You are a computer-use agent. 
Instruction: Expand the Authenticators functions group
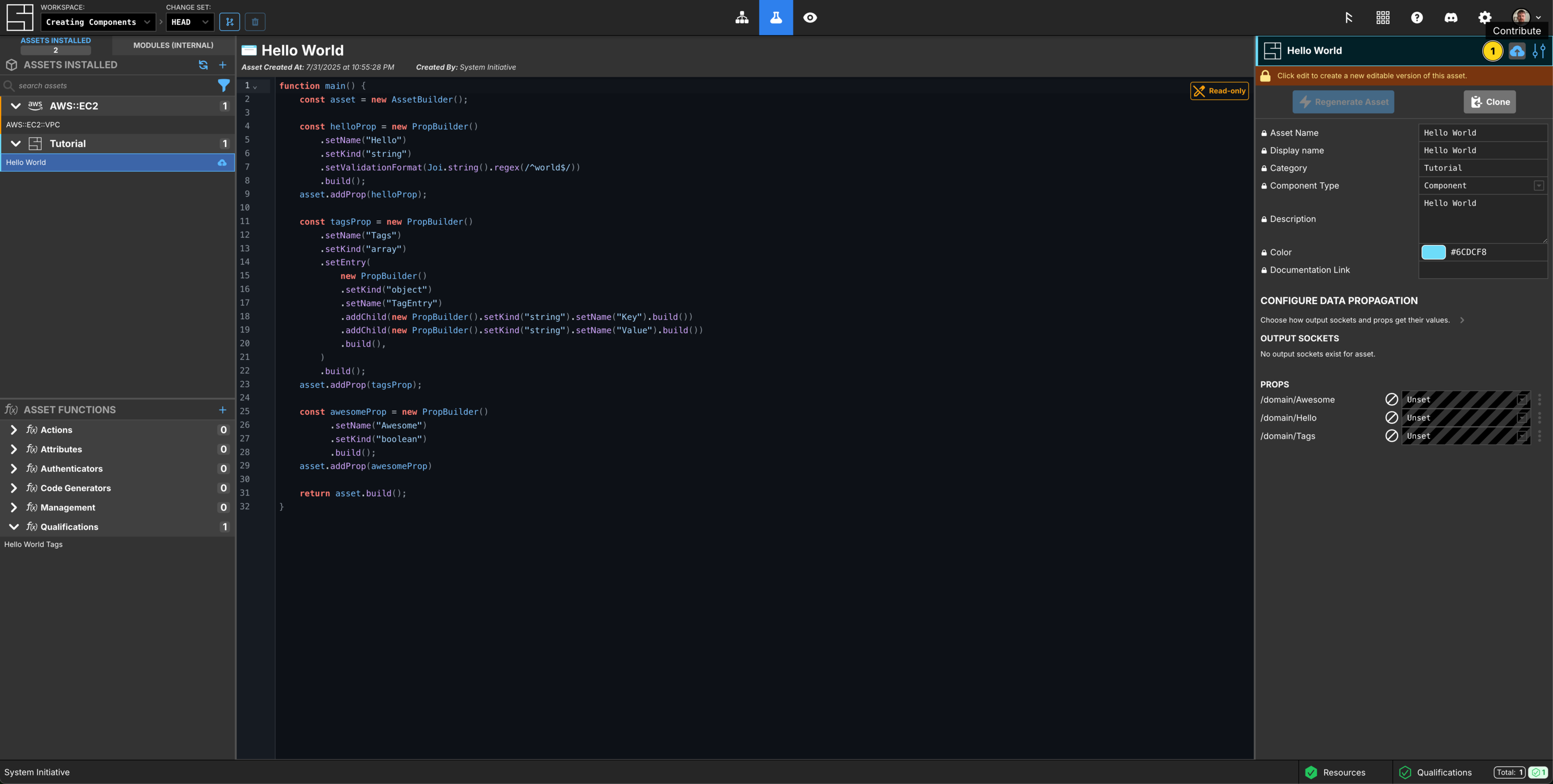14,469
